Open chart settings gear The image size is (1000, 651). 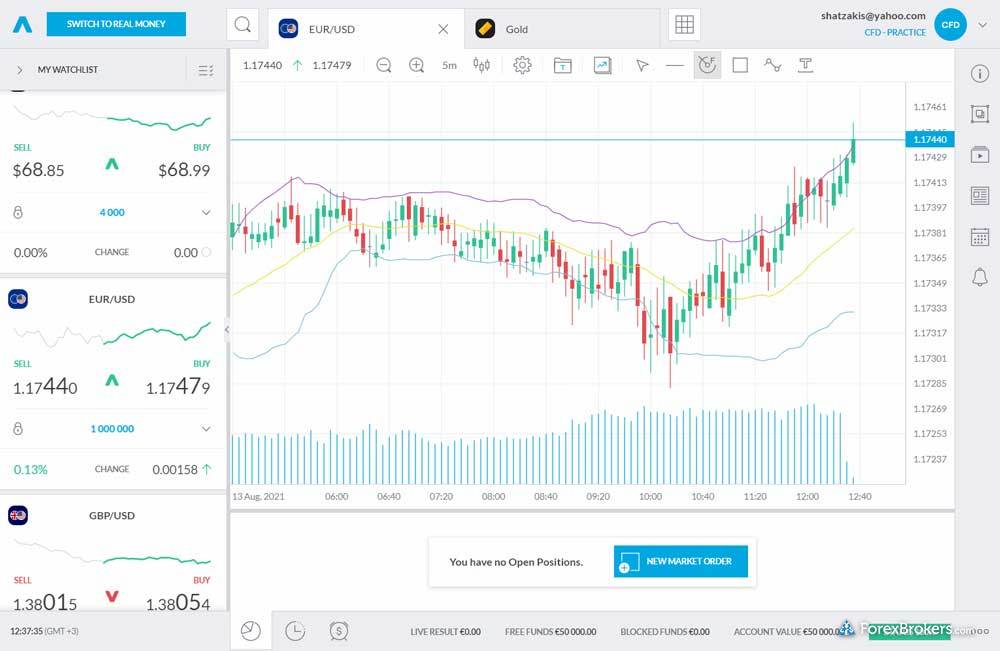coord(522,65)
